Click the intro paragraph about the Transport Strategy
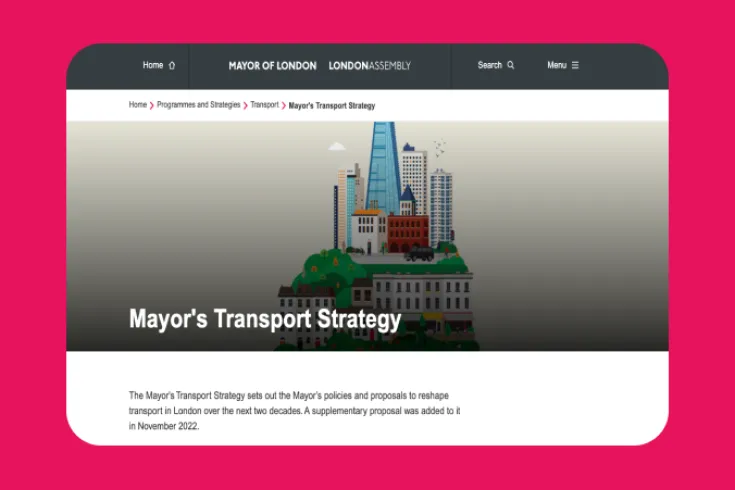This screenshot has height=490, width=735. tap(295, 410)
